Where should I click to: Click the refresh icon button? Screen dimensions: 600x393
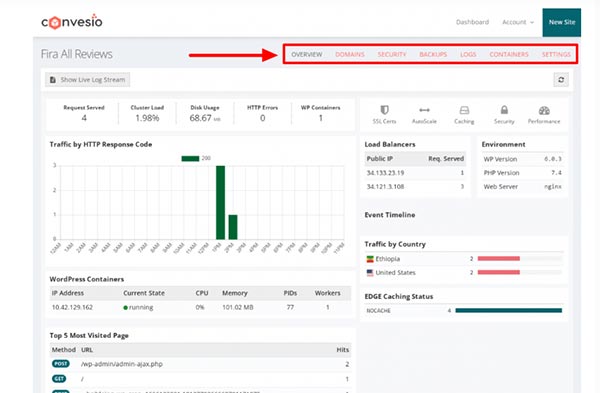tap(561, 80)
